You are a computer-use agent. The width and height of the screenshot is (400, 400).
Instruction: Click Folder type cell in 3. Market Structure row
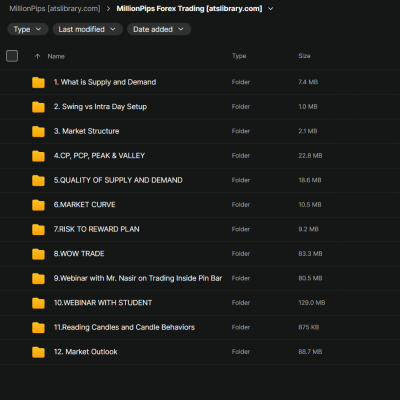(x=241, y=131)
